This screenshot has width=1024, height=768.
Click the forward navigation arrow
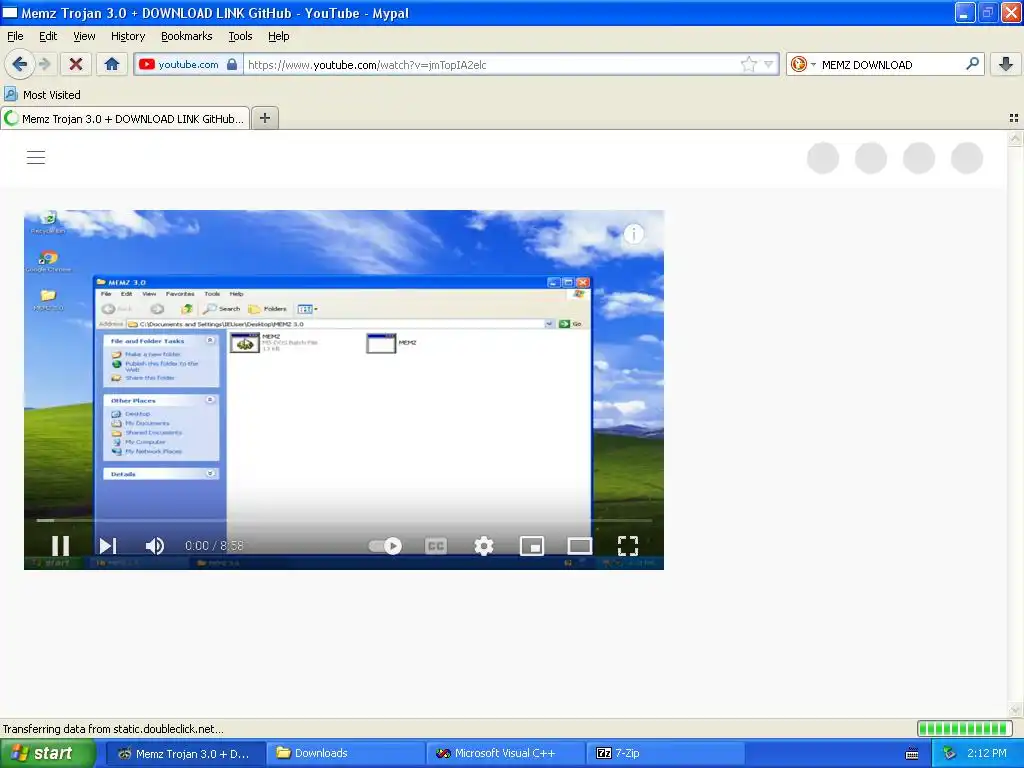coord(44,64)
